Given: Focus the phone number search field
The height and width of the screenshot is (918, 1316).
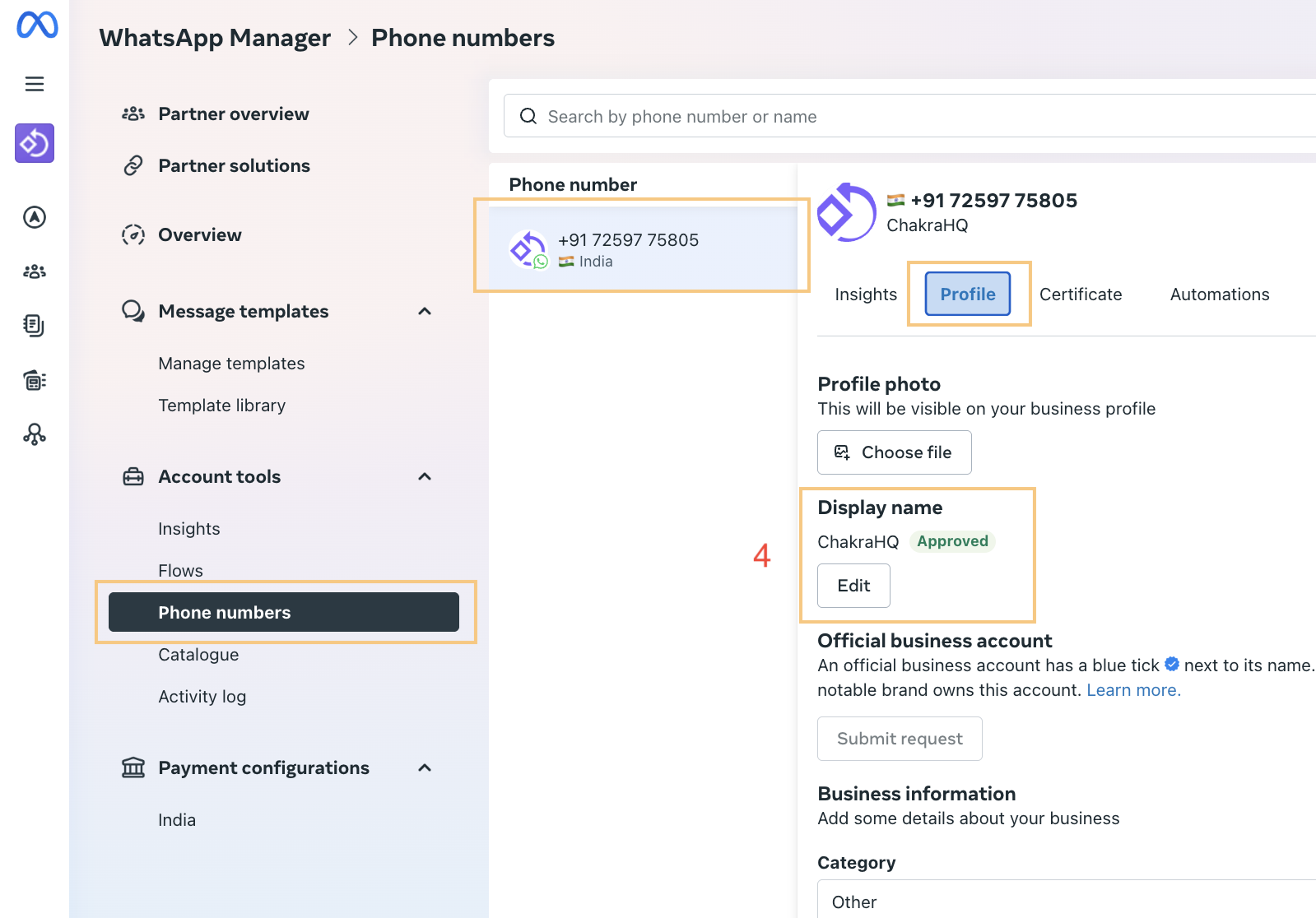Looking at the screenshot, I should [910, 116].
